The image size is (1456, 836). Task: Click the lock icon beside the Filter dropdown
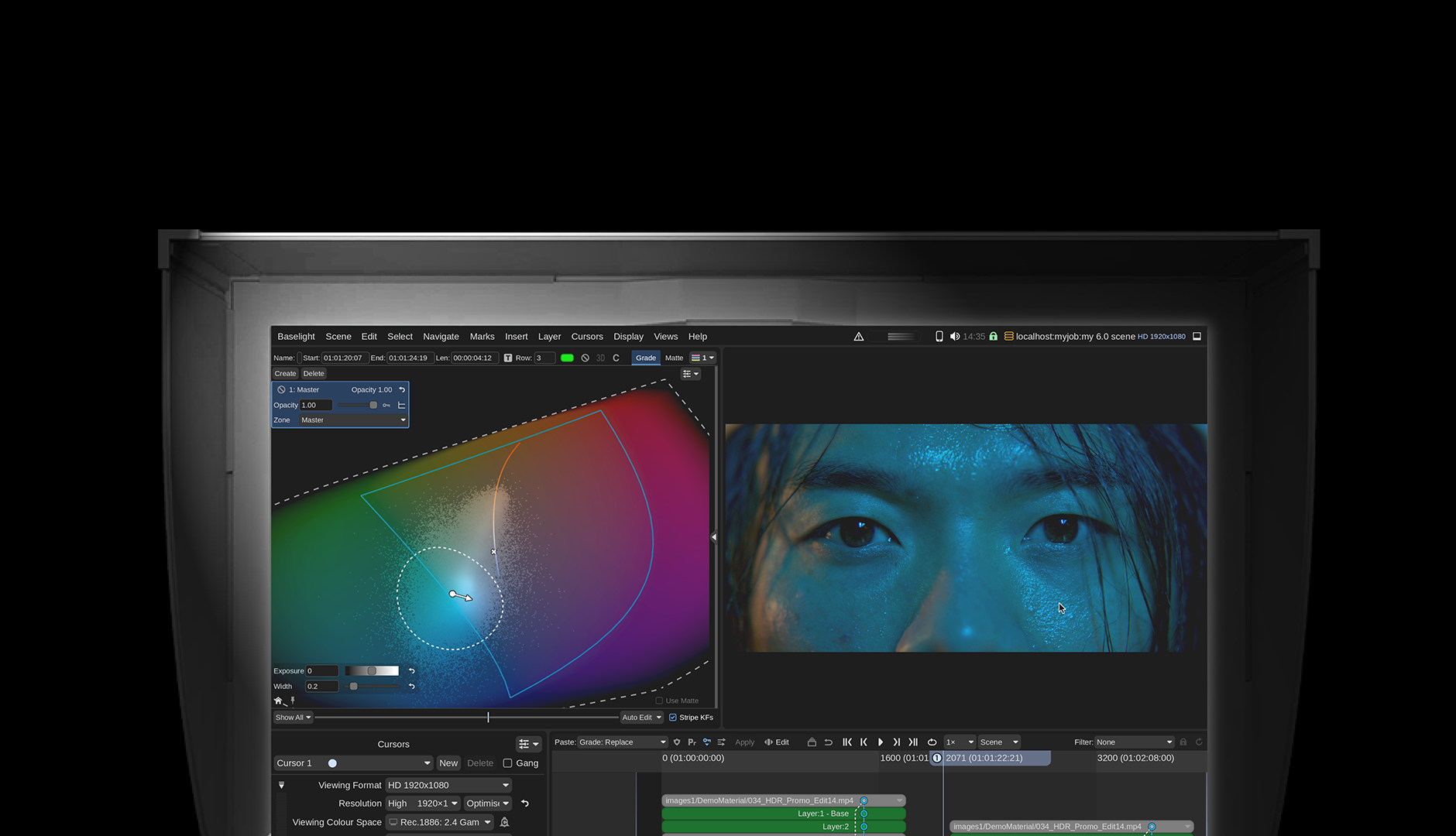[x=1183, y=742]
